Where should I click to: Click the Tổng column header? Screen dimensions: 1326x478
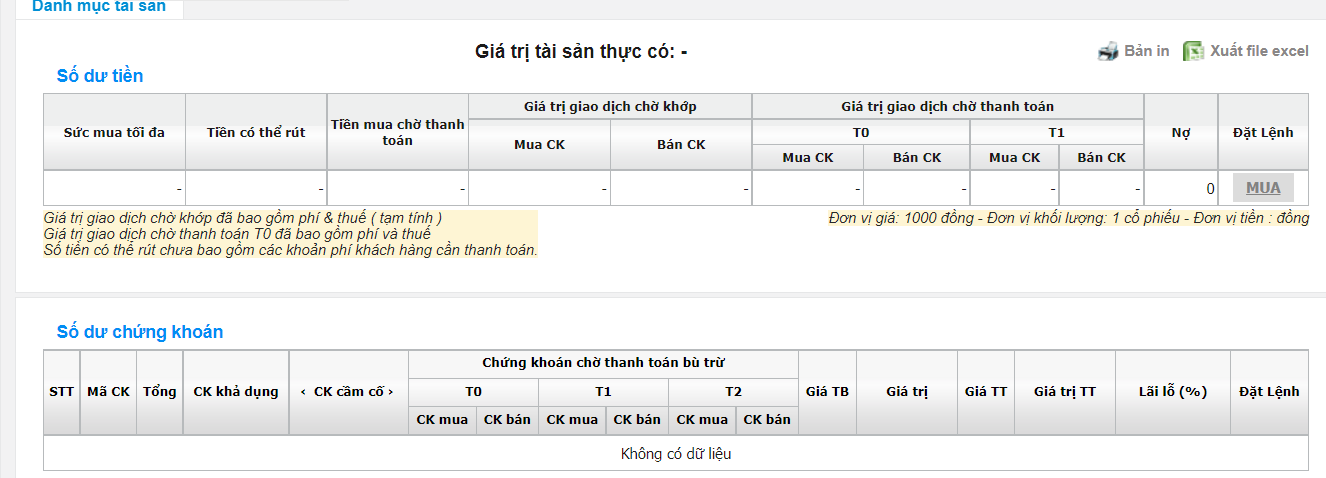coord(160,392)
